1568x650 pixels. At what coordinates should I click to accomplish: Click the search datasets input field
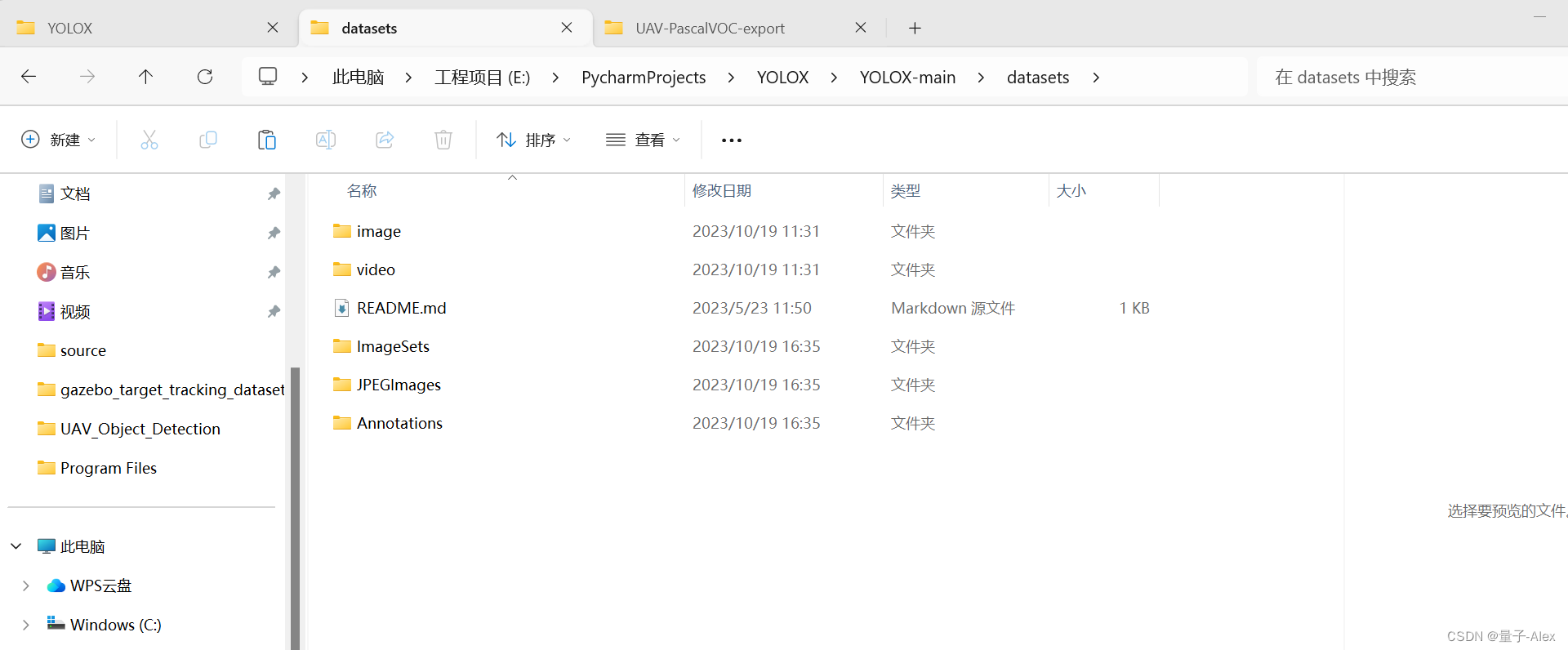click(x=1412, y=77)
